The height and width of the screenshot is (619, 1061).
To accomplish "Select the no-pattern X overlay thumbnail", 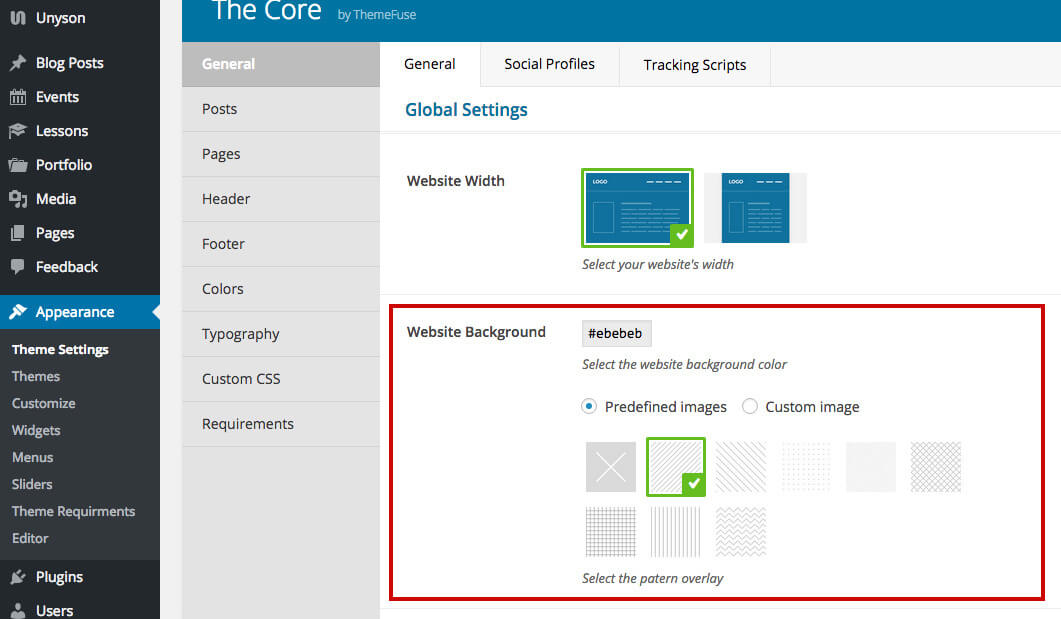I will click(611, 467).
